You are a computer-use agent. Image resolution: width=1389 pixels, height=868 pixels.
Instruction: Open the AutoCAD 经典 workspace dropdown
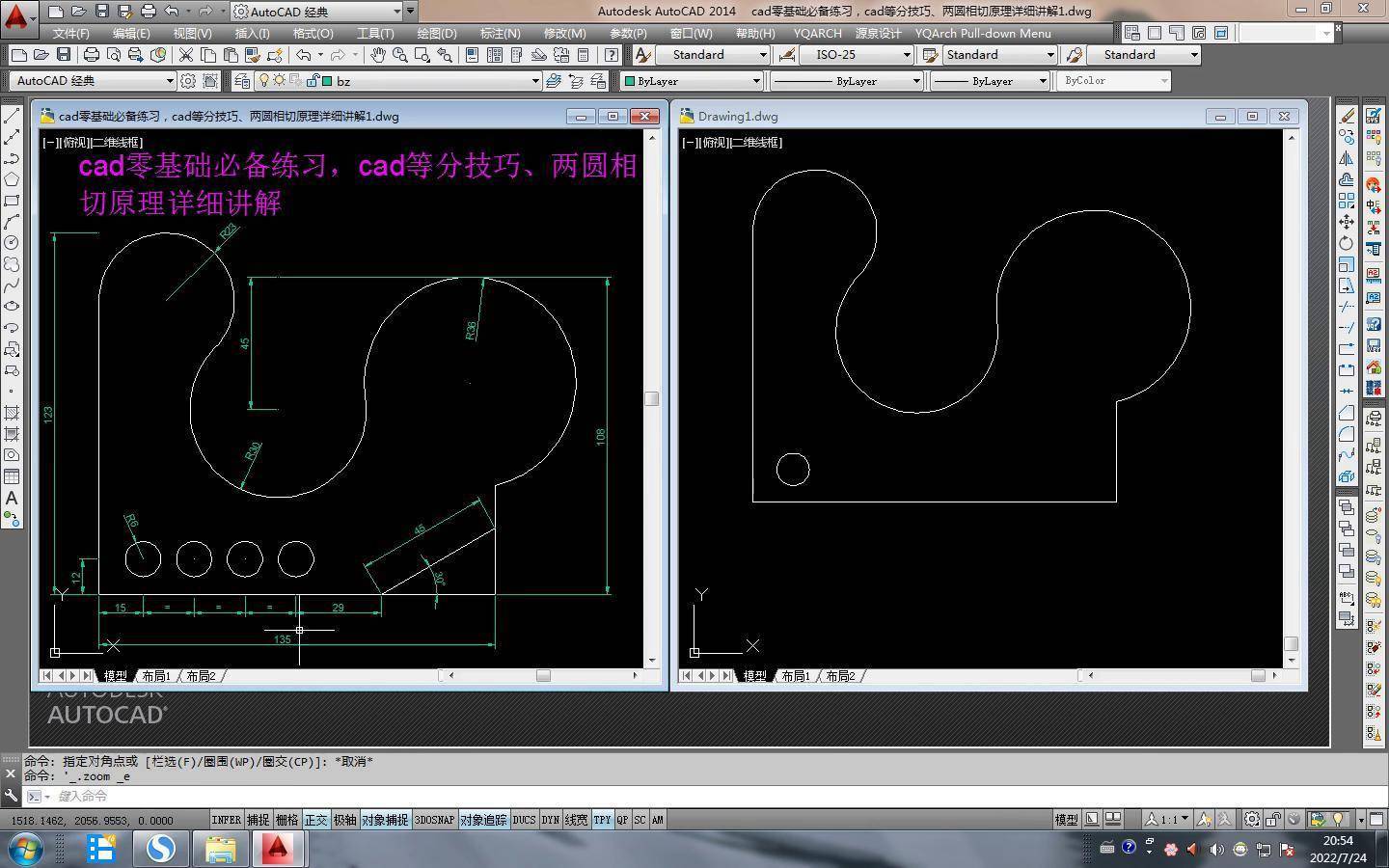(169, 81)
